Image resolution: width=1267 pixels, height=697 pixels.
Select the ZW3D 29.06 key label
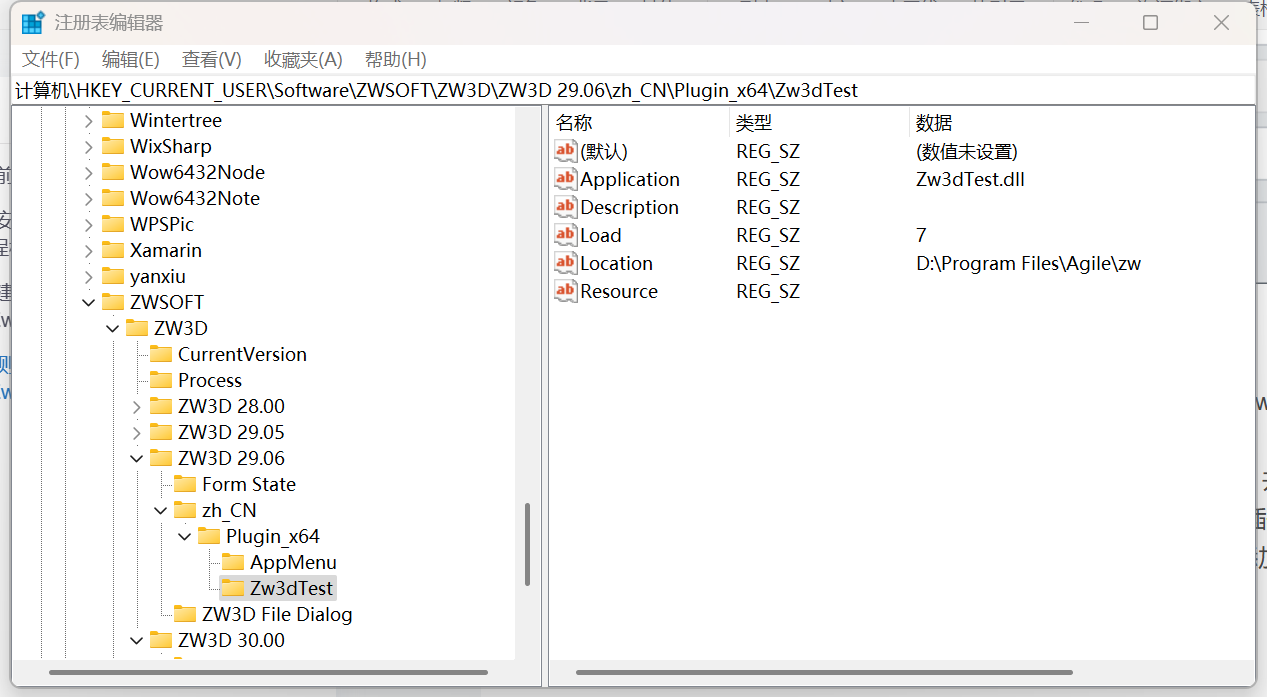(x=231, y=458)
